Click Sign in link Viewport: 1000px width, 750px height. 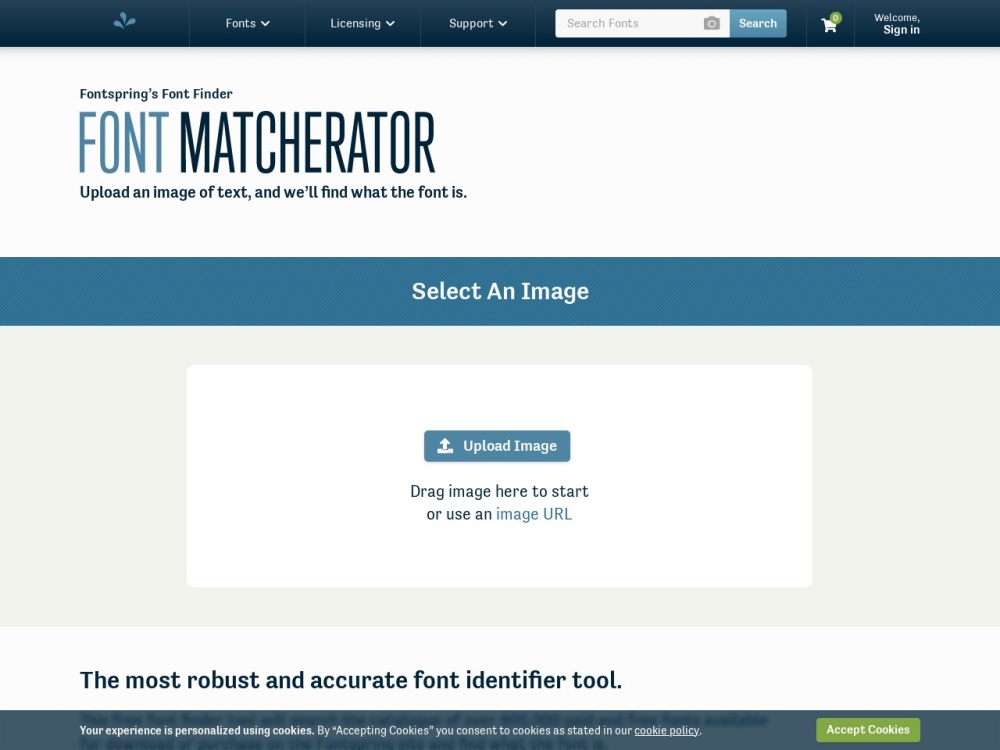click(x=901, y=29)
